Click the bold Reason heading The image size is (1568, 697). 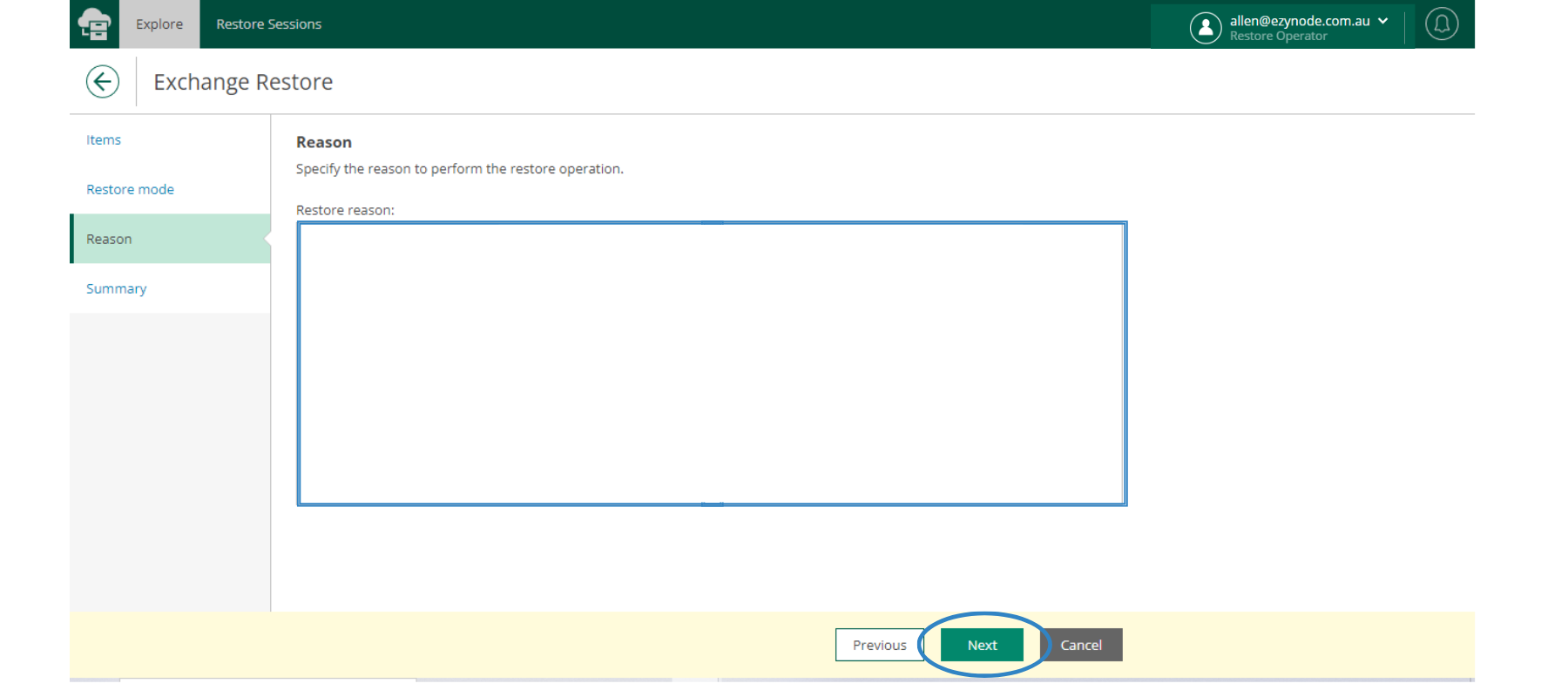coord(324,142)
